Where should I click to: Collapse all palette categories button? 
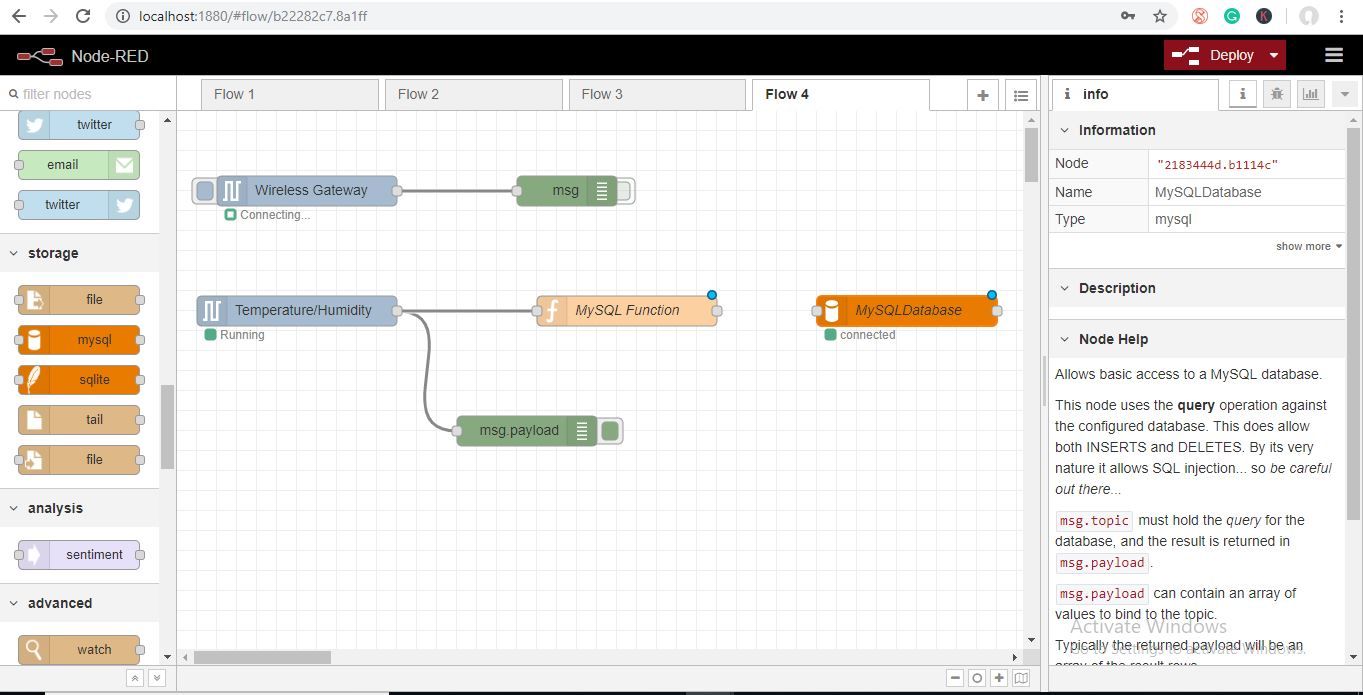135,678
